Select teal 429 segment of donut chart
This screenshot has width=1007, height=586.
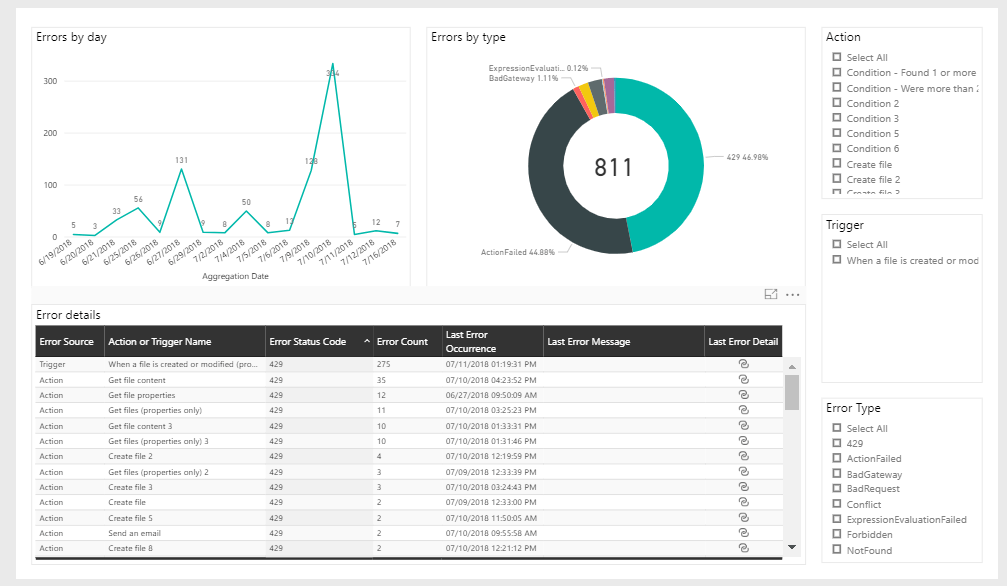[685, 166]
